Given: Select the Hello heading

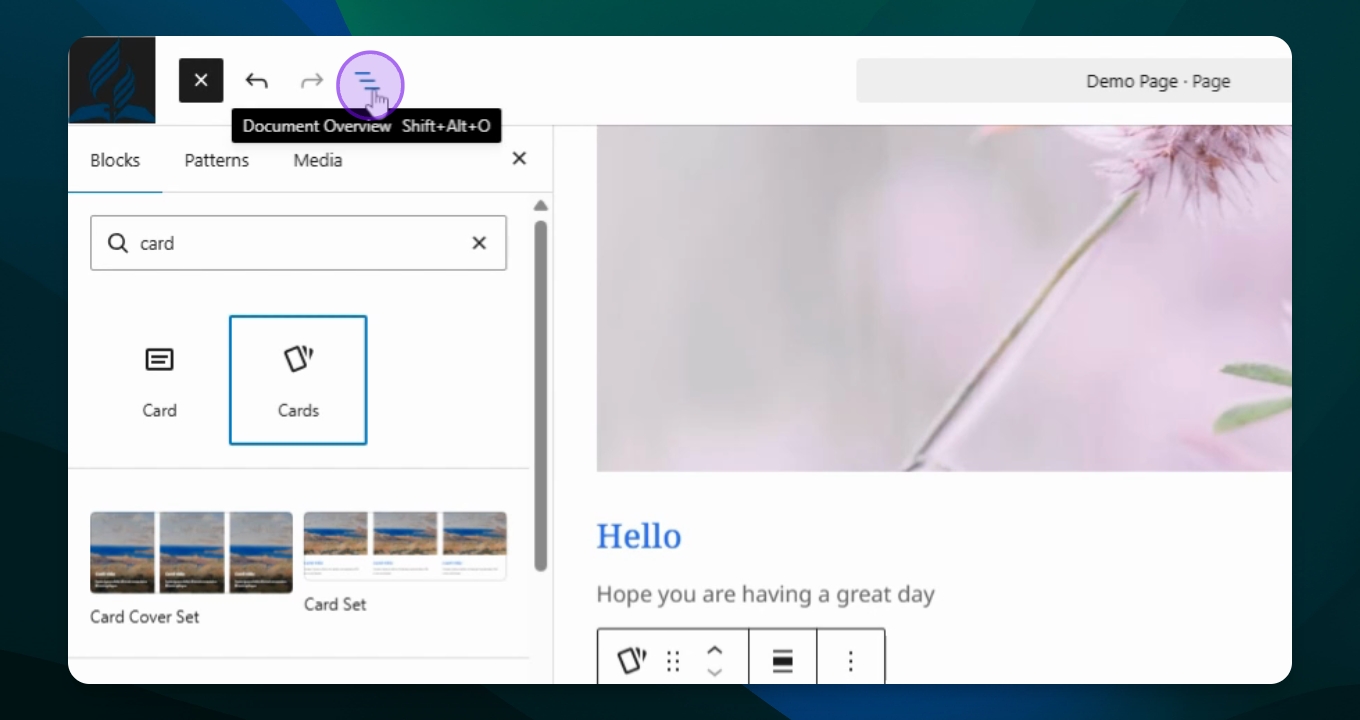Looking at the screenshot, I should point(639,536).
